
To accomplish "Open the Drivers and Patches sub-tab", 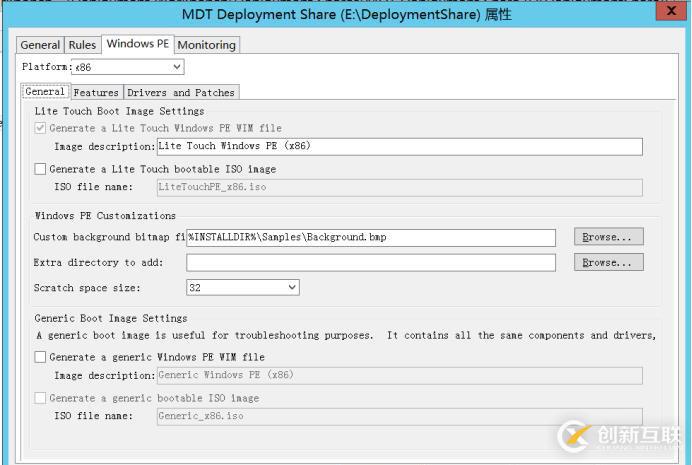I will point(181,93).
